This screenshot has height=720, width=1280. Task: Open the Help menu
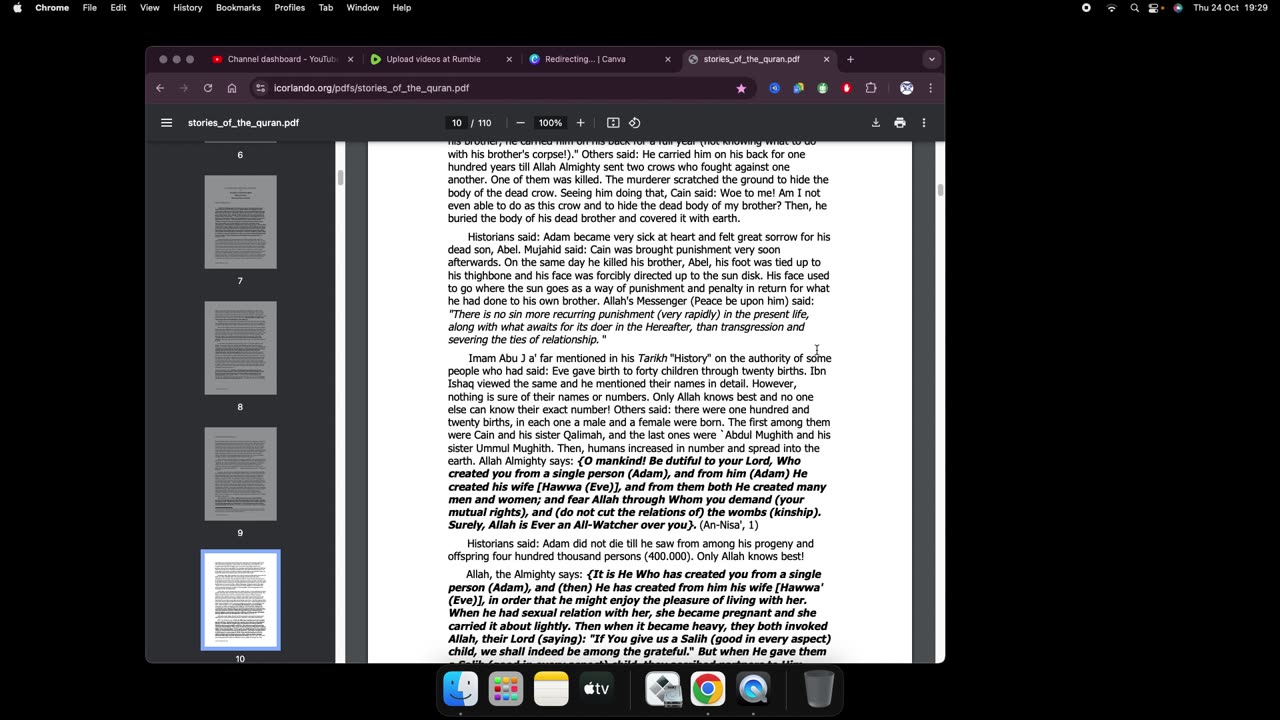[401, 8]
